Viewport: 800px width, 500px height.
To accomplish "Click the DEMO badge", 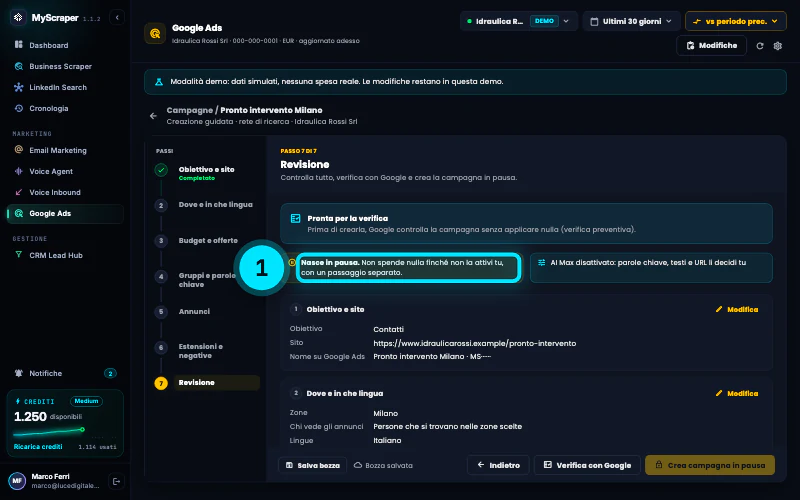I will pos(544,21).
